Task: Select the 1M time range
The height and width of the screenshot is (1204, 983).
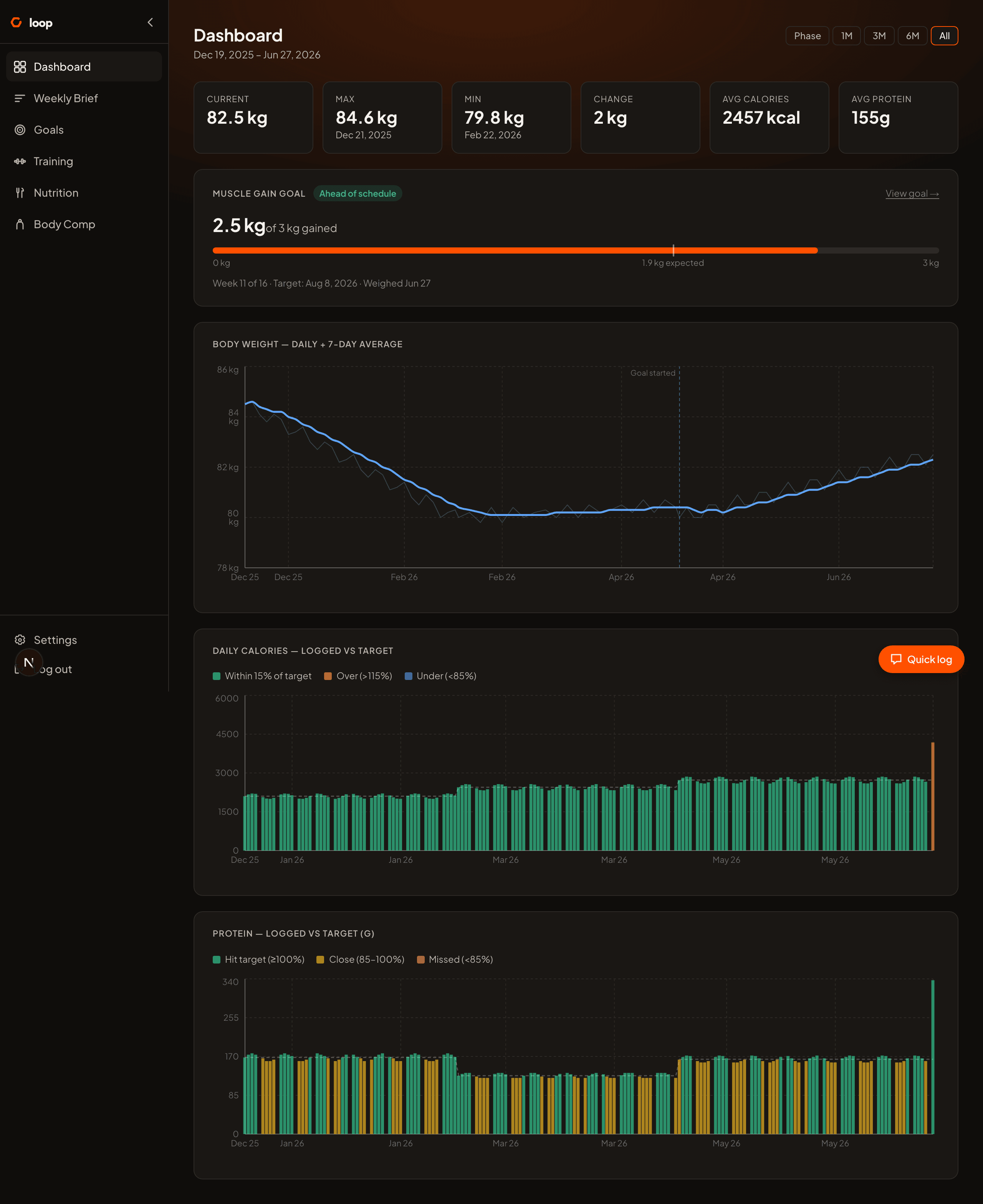Action: coord(846,36)
